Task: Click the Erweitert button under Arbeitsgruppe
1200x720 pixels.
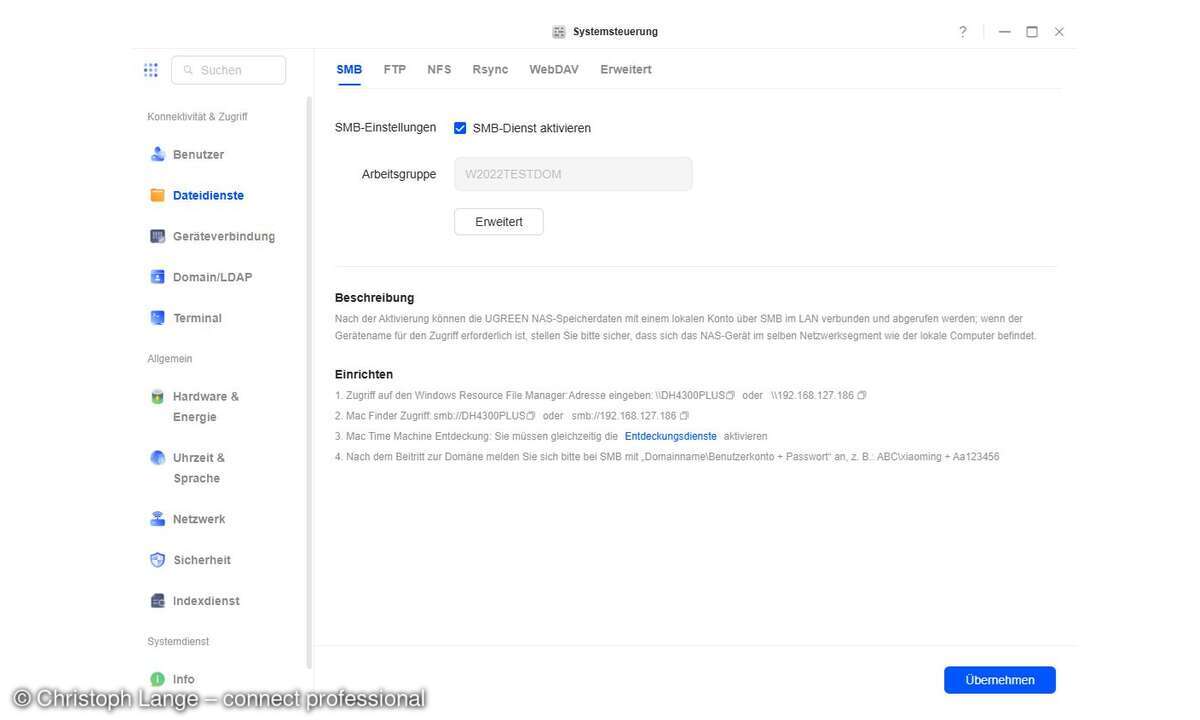Action: coord(498,222)
